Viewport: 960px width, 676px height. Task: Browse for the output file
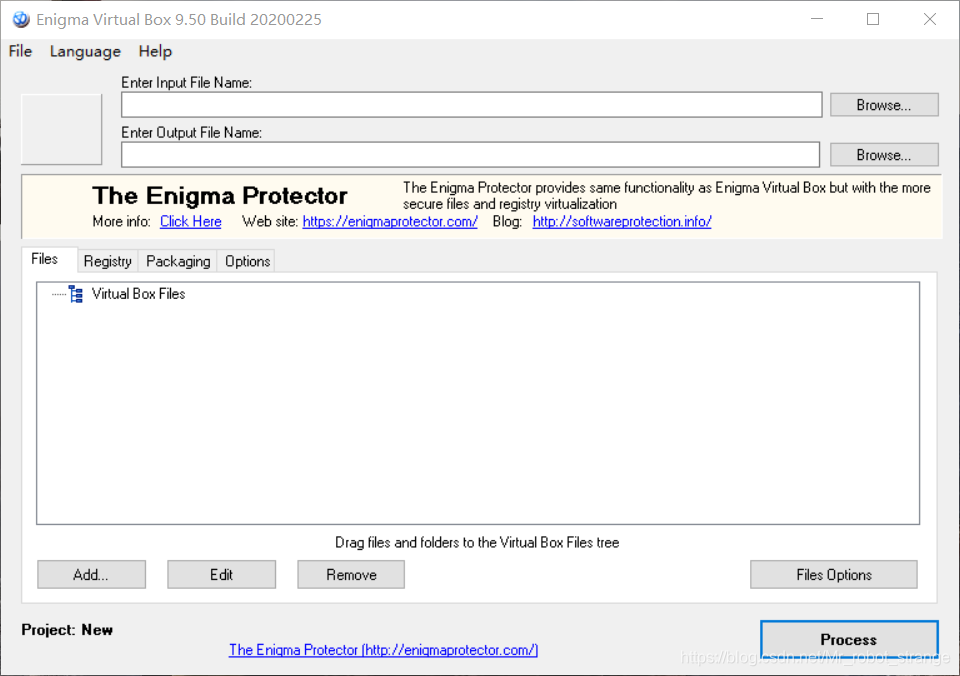(884, 155)
